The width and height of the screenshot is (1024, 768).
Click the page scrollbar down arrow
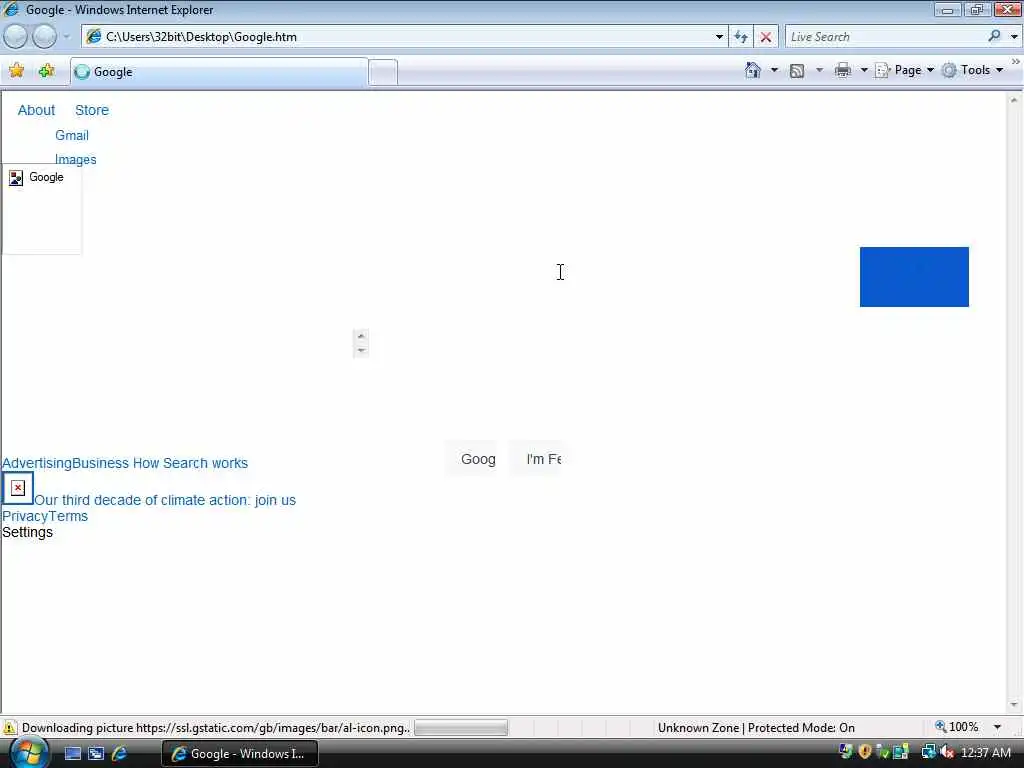coord(1014,704)
